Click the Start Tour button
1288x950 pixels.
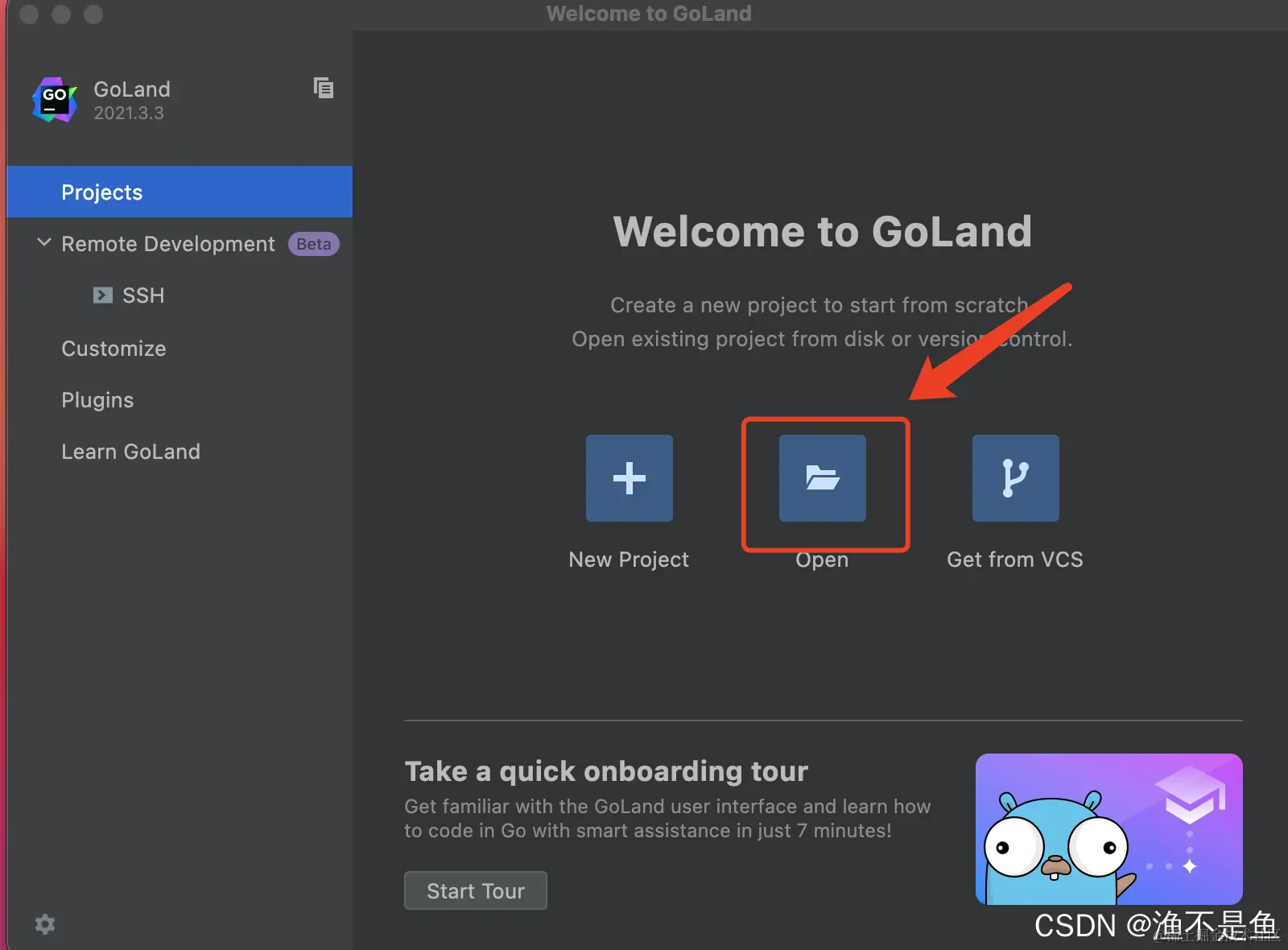pyautogui.click(x=476, y=890)
